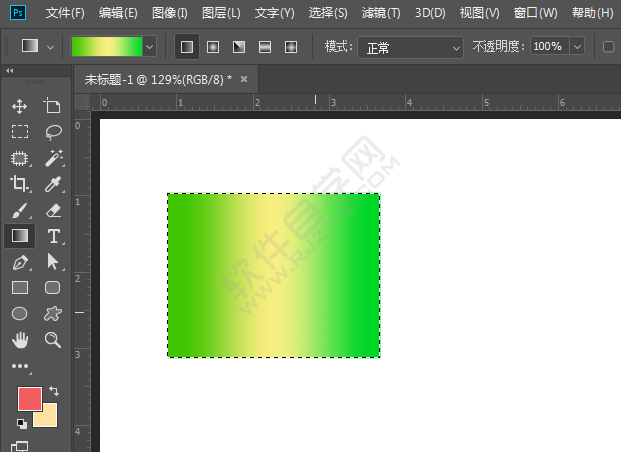Open the 视图(V) menu
Image resolution: width=621 pixels, height=452 pixels.
(x=479, y=13)
